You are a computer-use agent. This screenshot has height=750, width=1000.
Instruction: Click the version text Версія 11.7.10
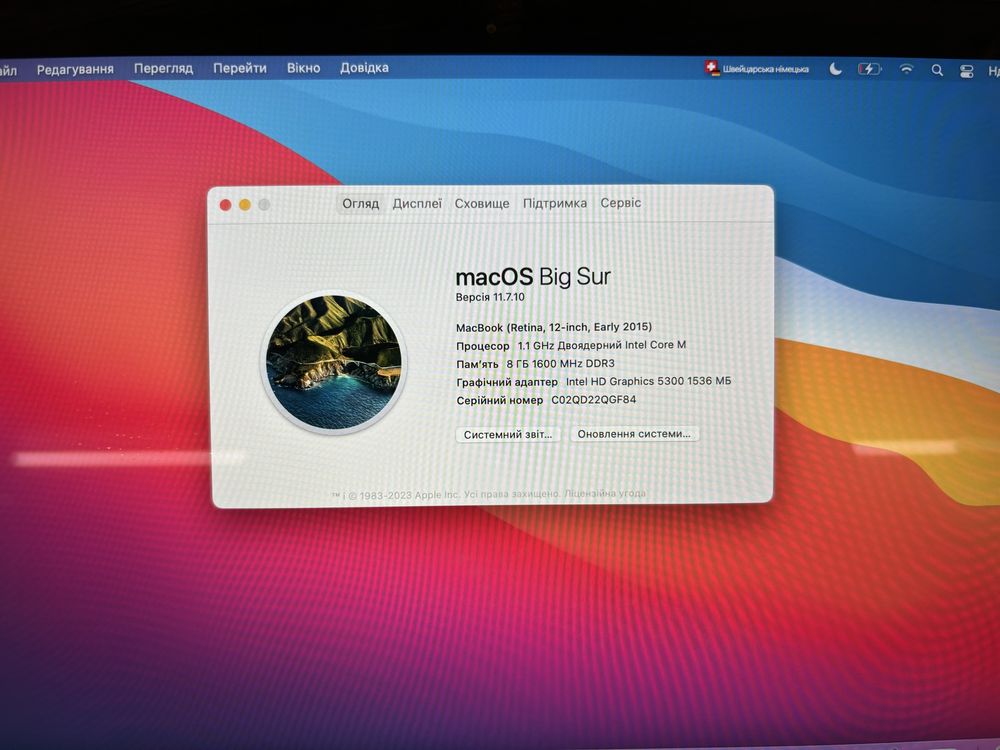pos(490,297)
